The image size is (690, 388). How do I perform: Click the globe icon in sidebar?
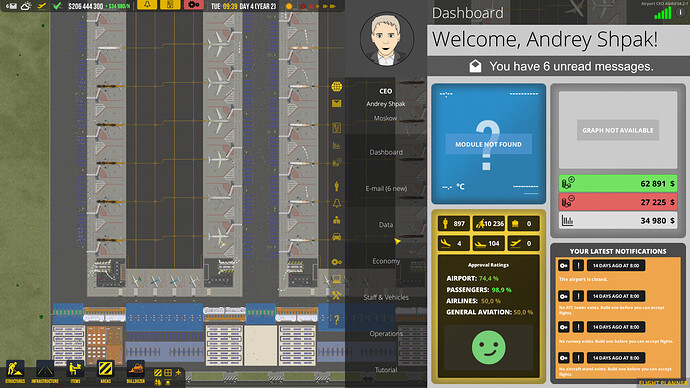pyautogui.click(x=337, y=87)
